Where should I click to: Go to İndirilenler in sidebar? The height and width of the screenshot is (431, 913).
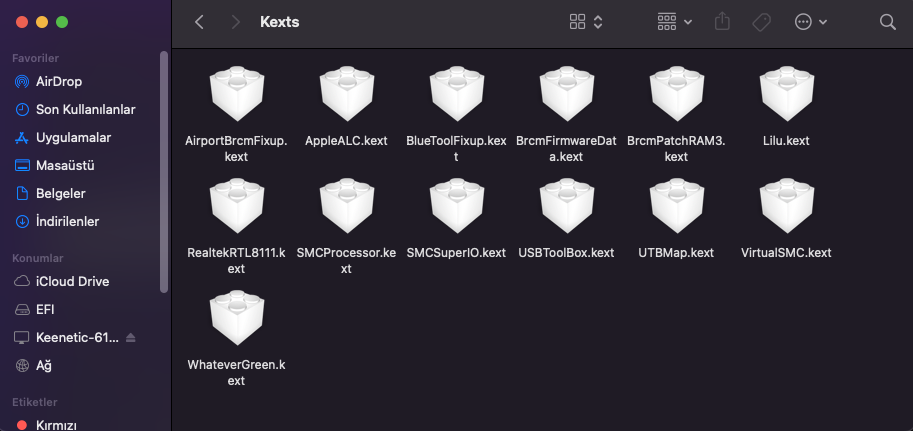click(x=67, y=221)
